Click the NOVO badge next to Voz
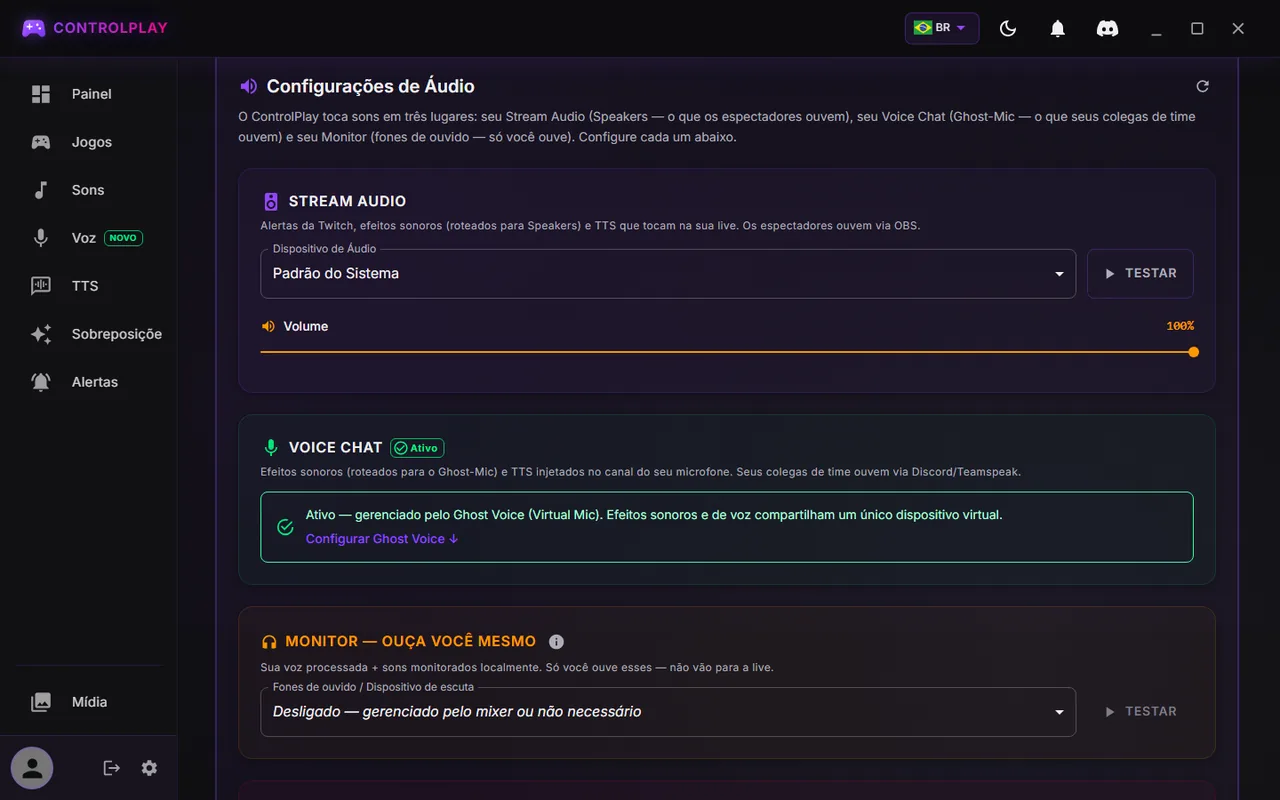The width and height of the screenshot is (1280, 800). coord(124,238)
